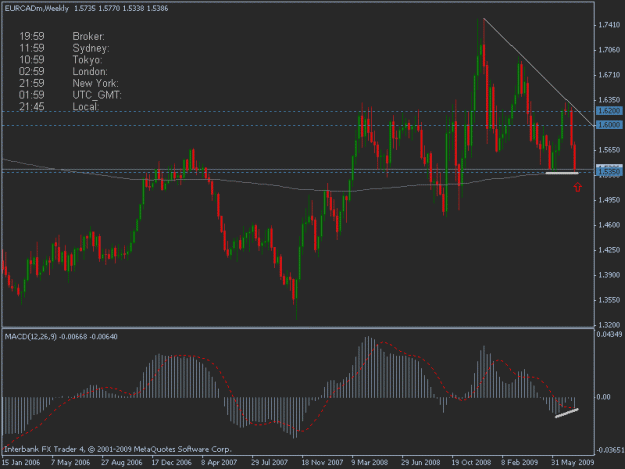Click the 7 May 2006 date label
The height and width of the screenshot is (469, 625).
pyautogui.click(x=71, y=463)
